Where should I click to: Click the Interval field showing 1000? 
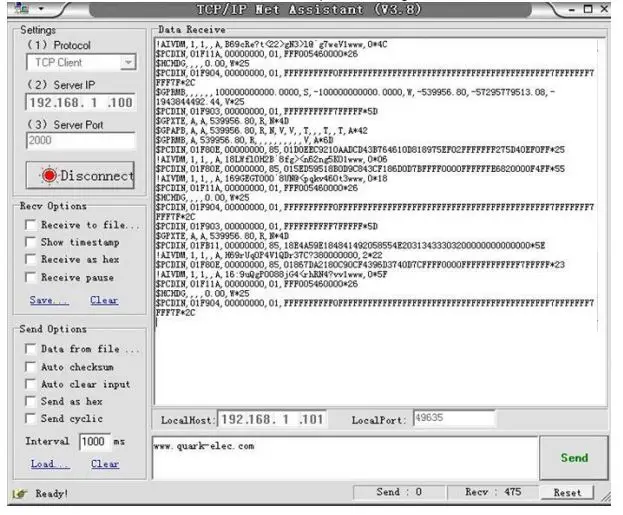[x=95, y=441]
